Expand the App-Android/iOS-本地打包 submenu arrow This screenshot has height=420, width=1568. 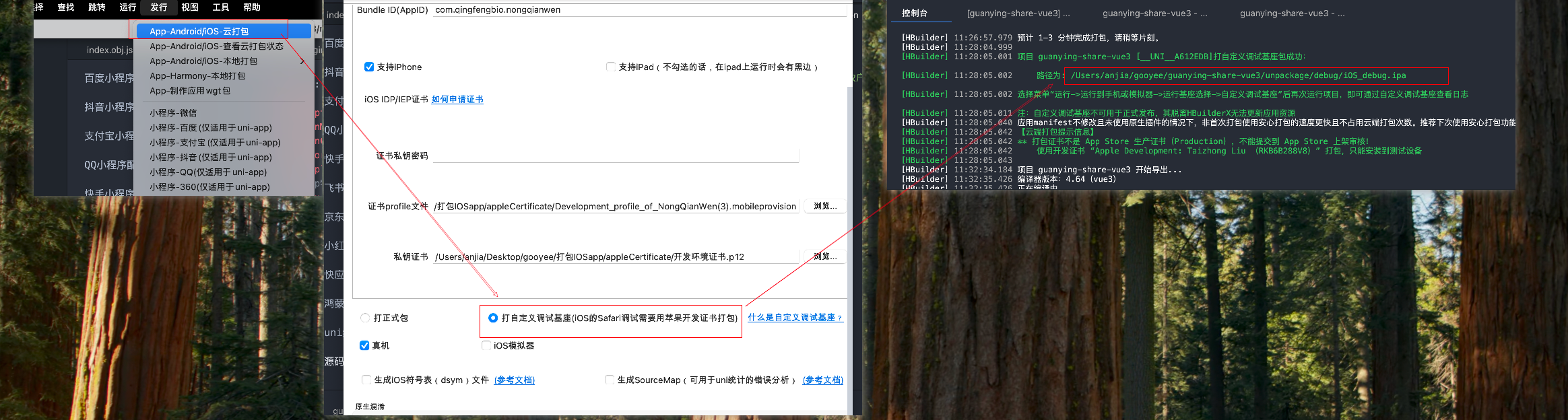pos(302,61)
